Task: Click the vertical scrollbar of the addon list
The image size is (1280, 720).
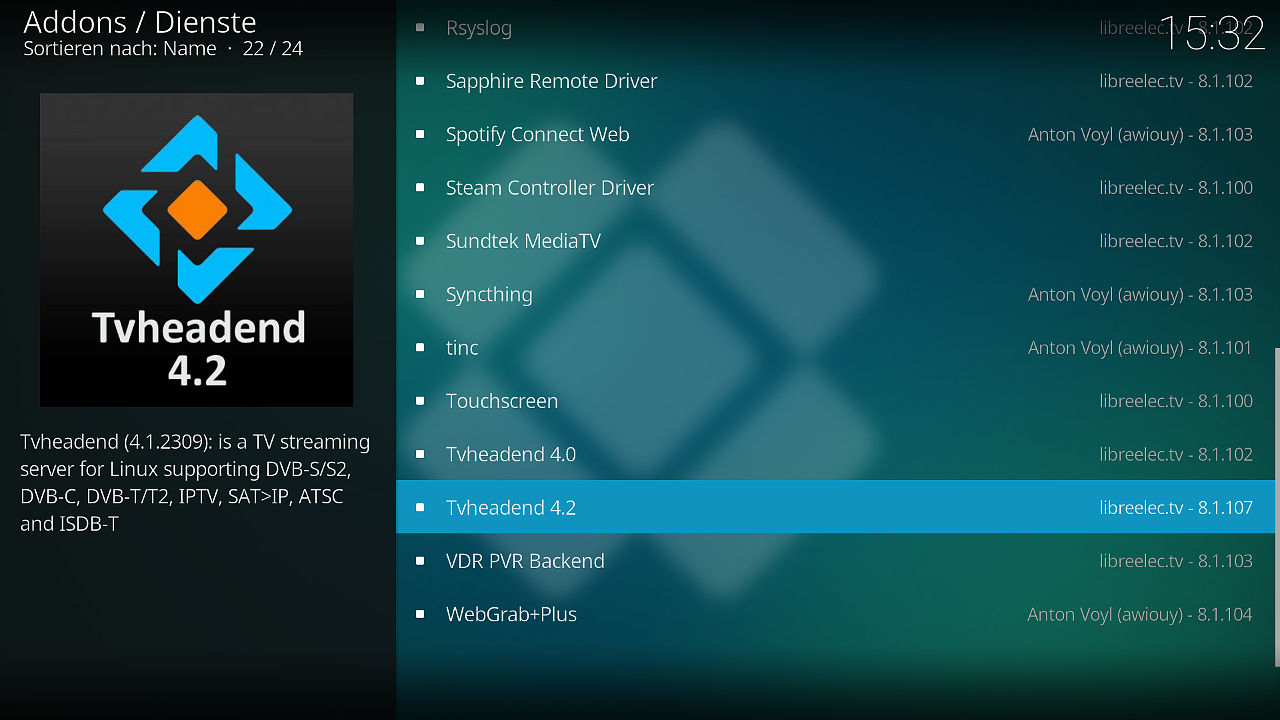Action: click(x=1277, y=507)
